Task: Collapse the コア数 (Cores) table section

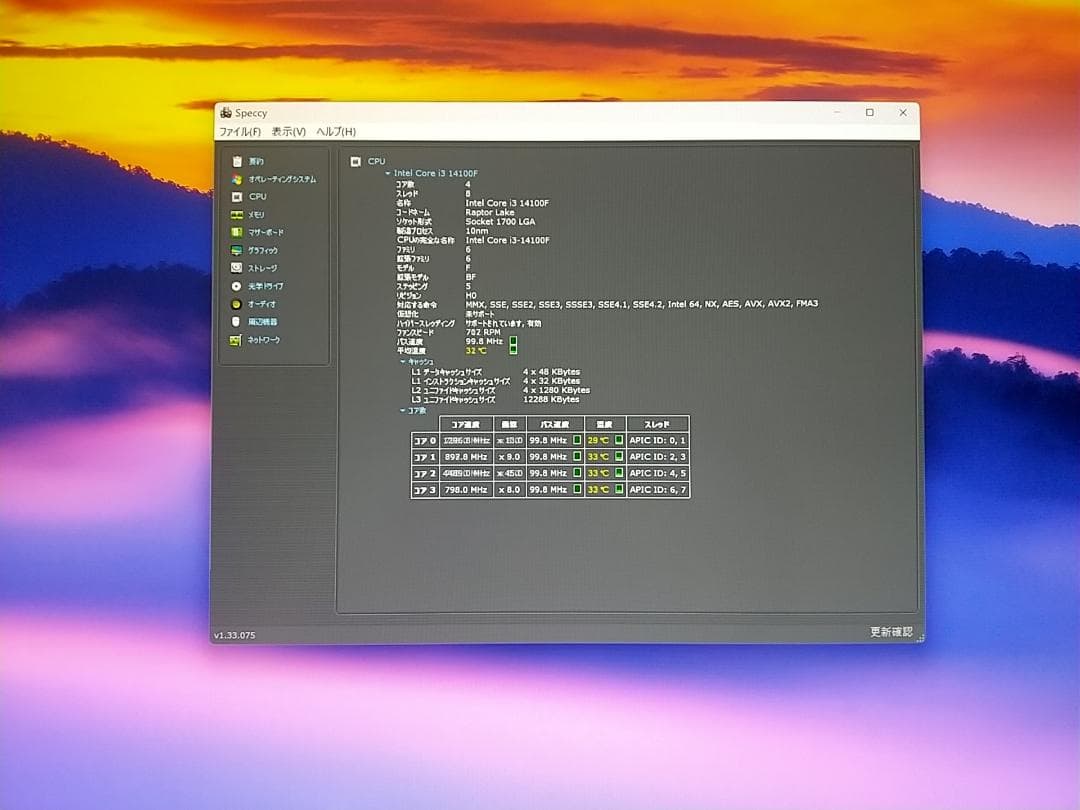Action: [403, 410]
